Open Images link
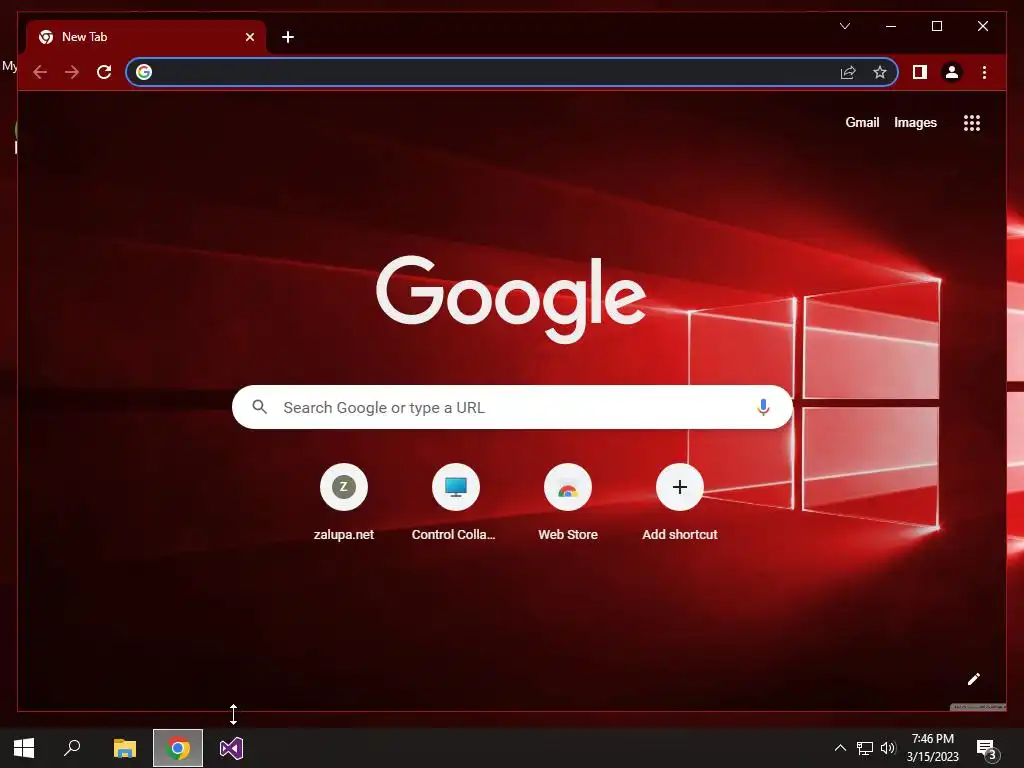Screen dimensions: 1024x768 click(x=915, y=123)
